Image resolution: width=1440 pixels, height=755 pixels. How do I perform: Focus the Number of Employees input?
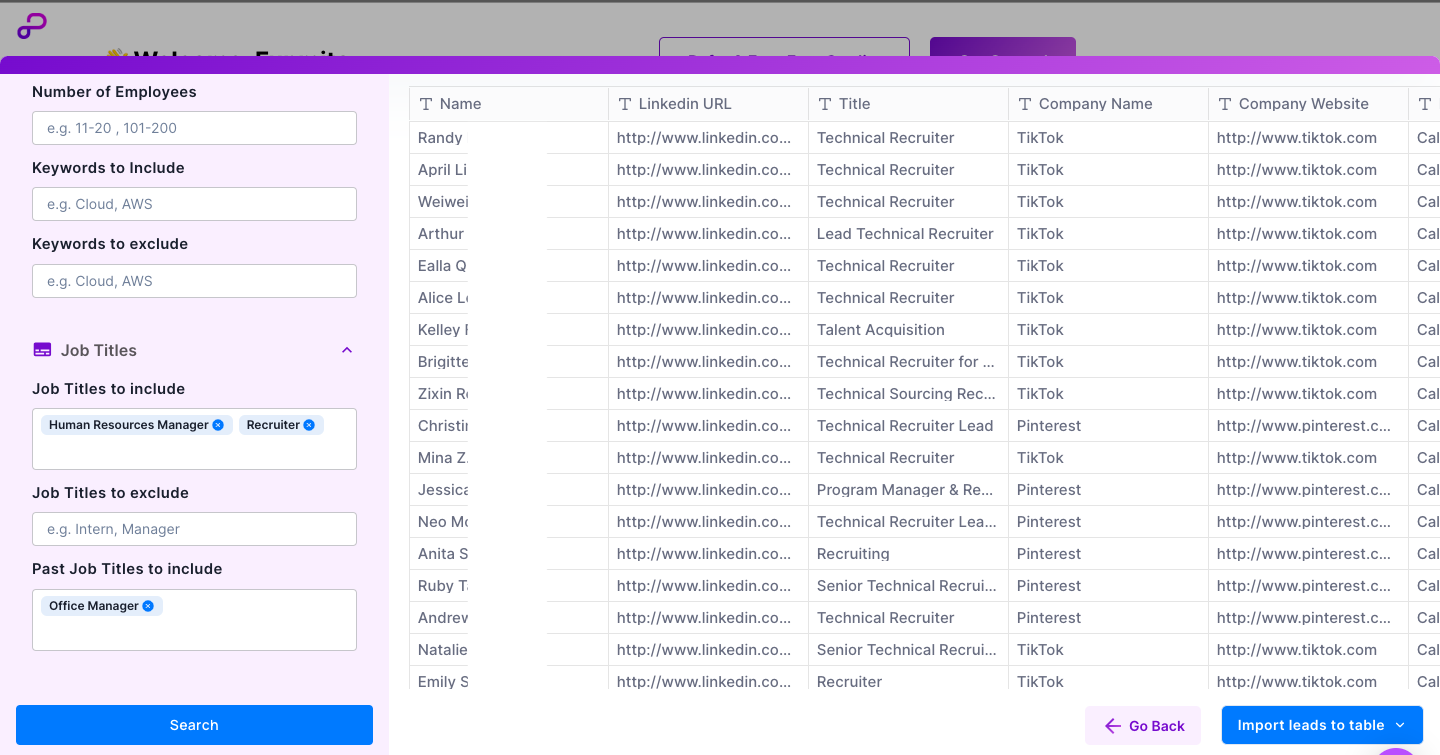point(194,128)
